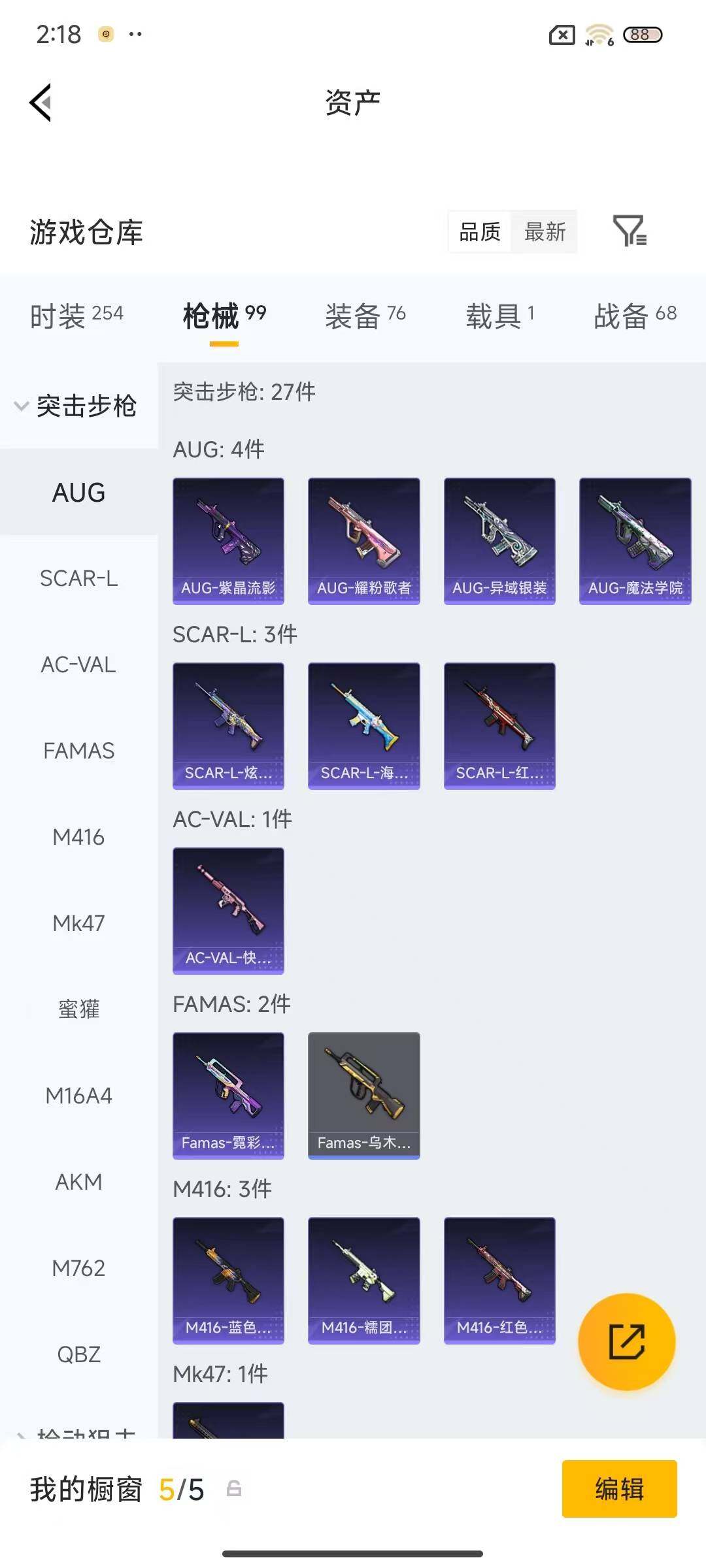
Task: Select SCAR-L in the weapon sidebar
Action: (78, 578)
